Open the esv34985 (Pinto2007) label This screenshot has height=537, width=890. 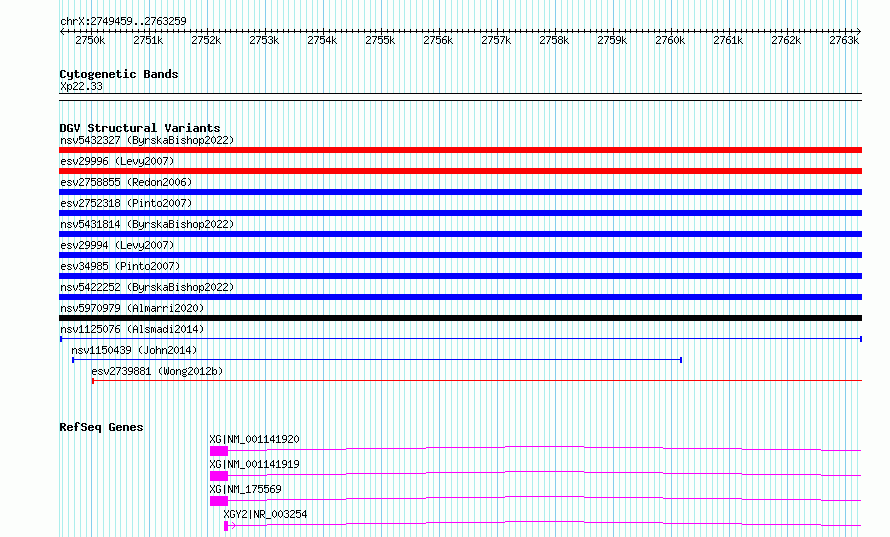pos(120,266)
